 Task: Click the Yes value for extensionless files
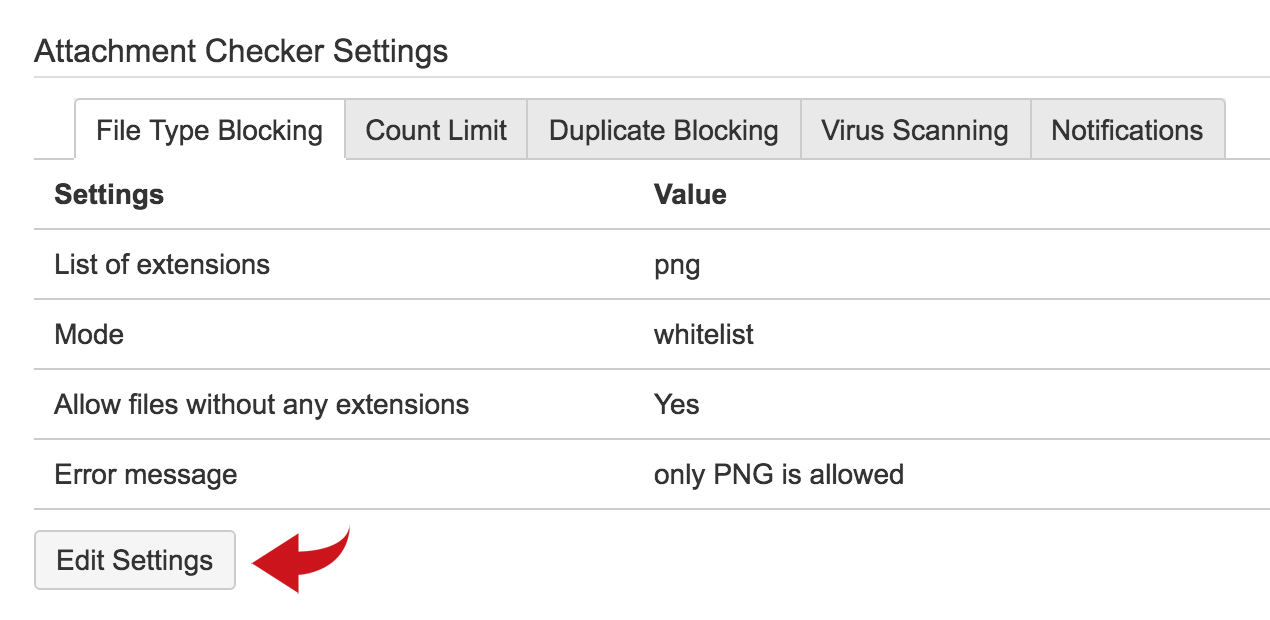[x=677, y=404]
